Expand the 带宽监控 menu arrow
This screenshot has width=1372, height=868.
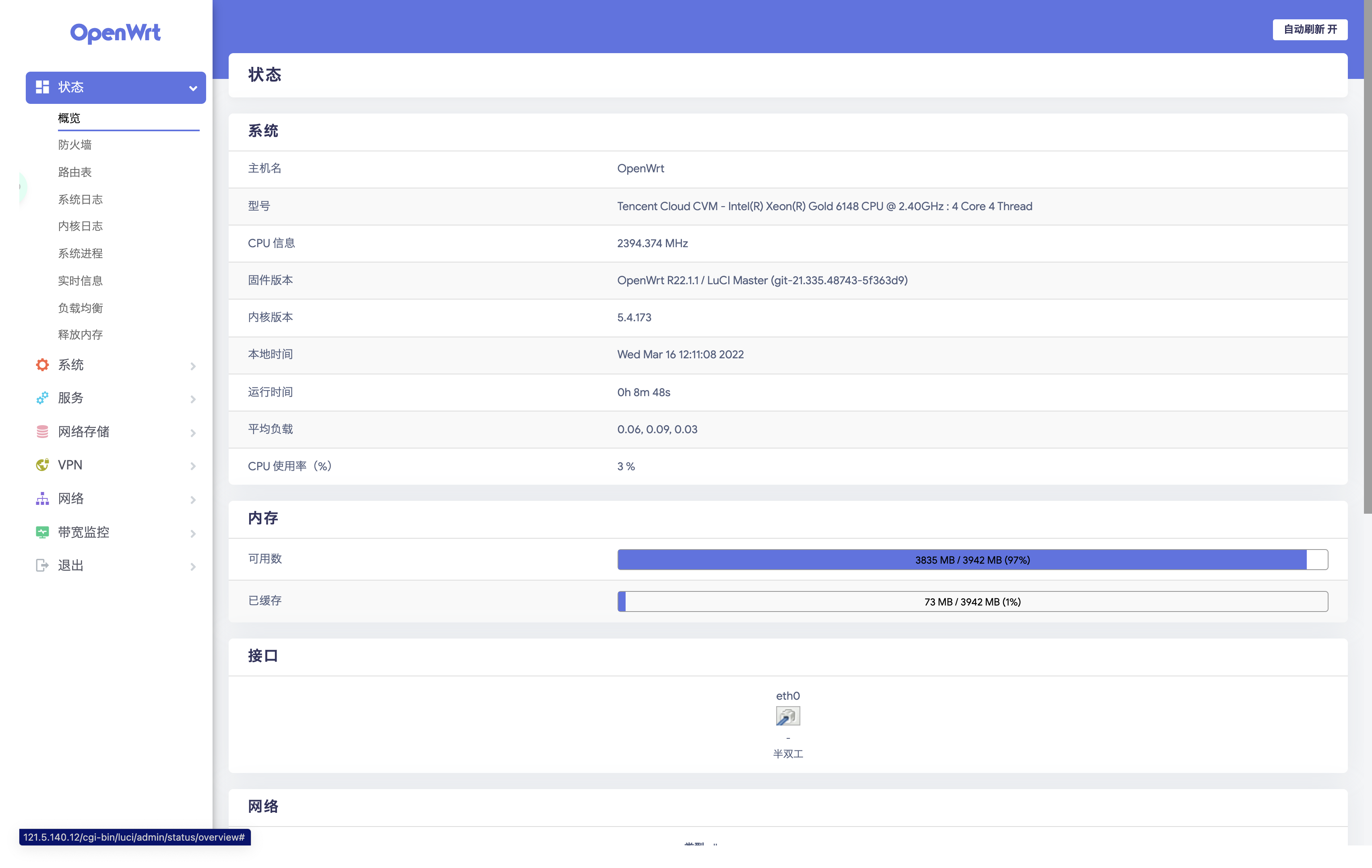click(x=193, y=533)
